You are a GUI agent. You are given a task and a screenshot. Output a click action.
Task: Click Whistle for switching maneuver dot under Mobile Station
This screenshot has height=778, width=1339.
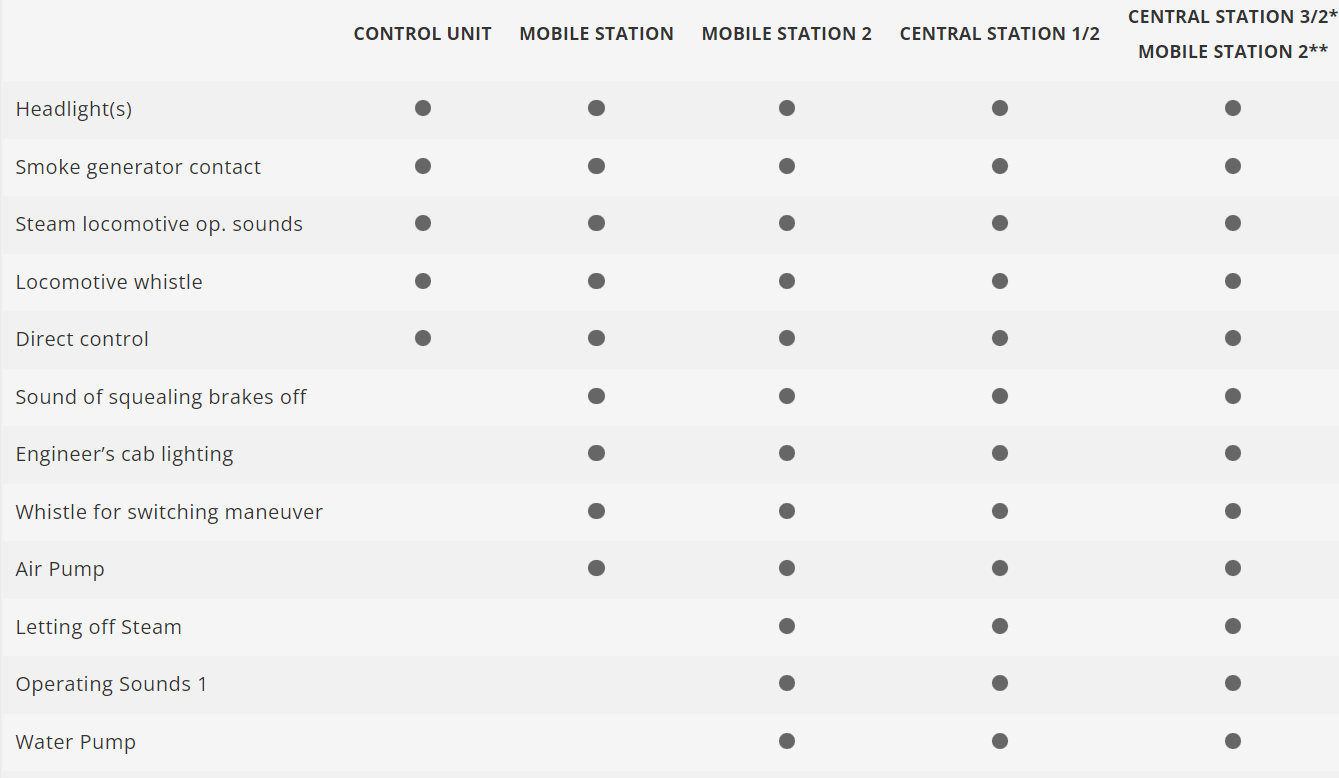(596, 511)
